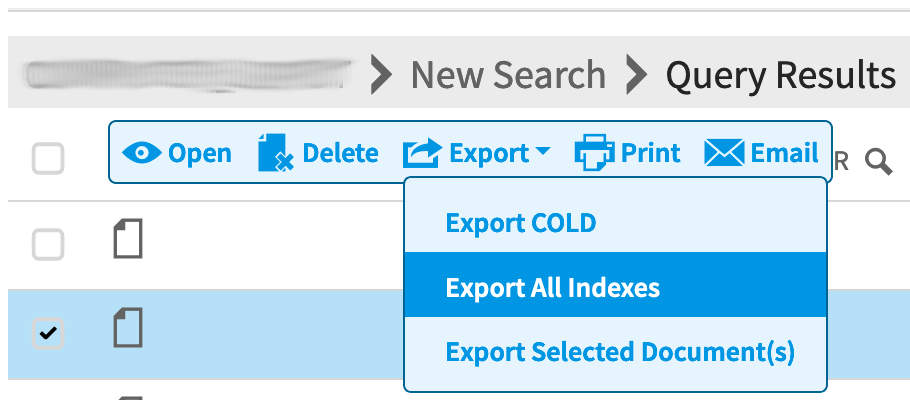Collapse the Export dropdown caret
The image size is (910, 400).
click(x=543, y=152)
